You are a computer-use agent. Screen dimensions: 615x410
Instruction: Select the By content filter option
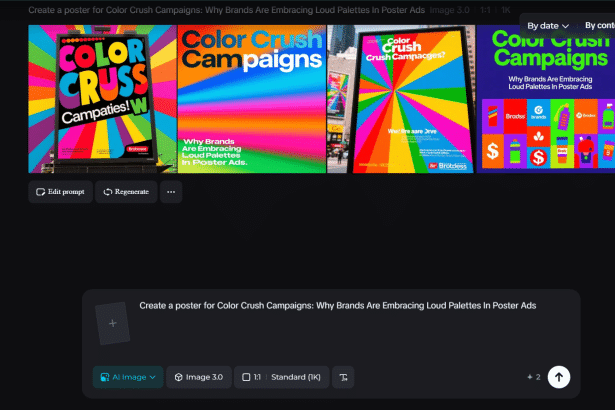pos(600,26)
